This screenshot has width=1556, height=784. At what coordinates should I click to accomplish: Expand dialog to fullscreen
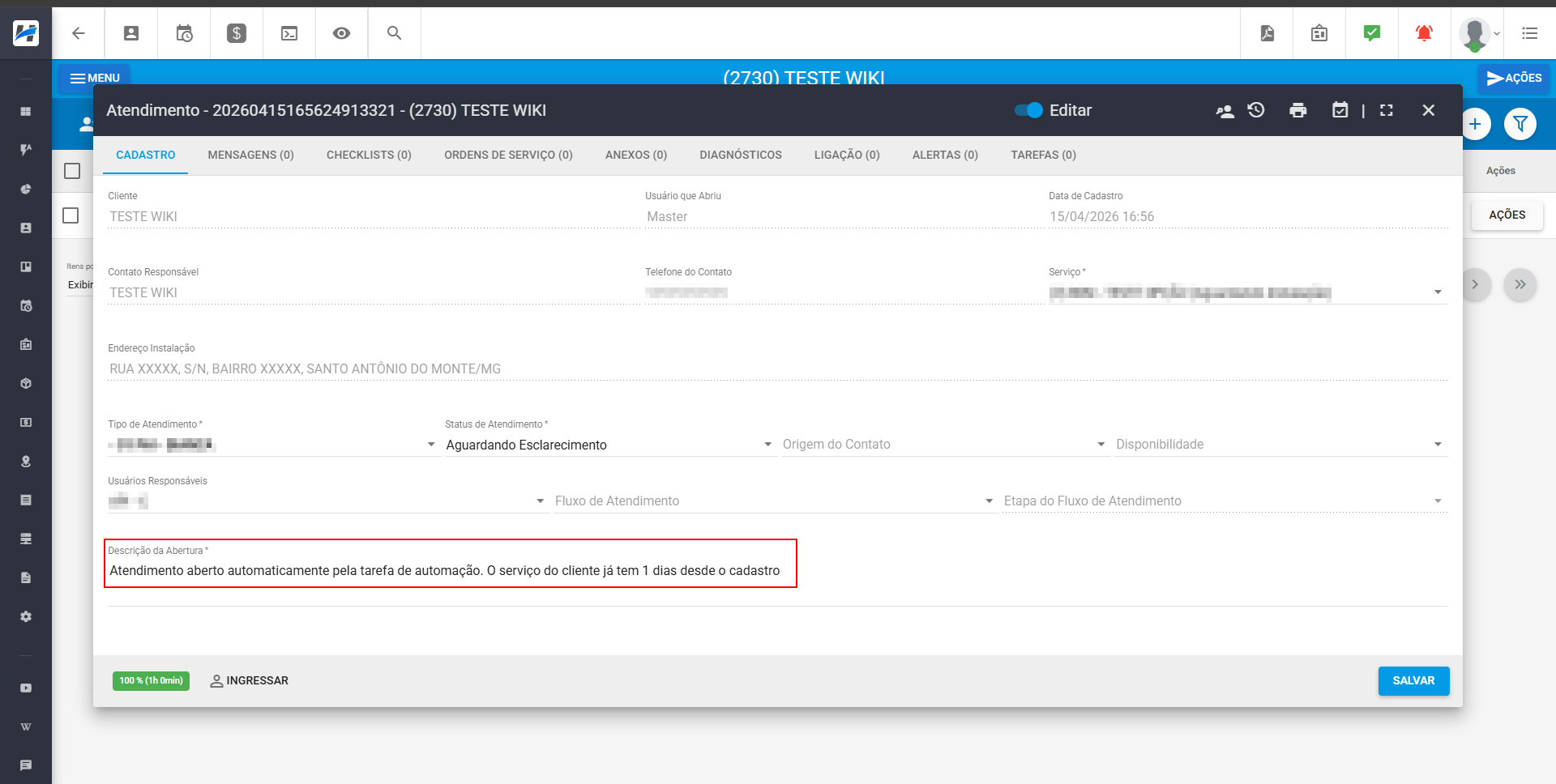point(1387,110)
